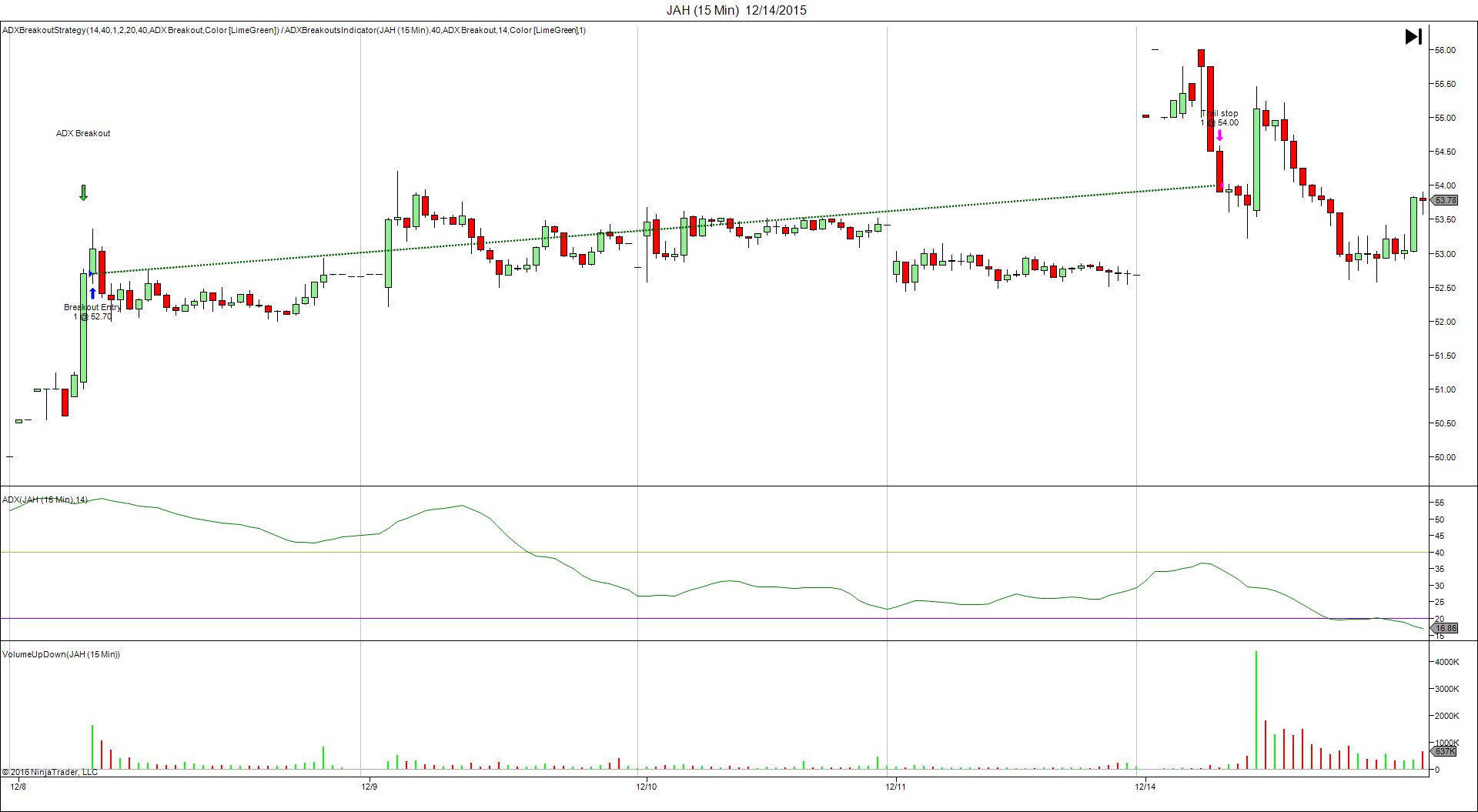Click the 2000K volume axis label

pyautogui.click(x=1446, y=716)
